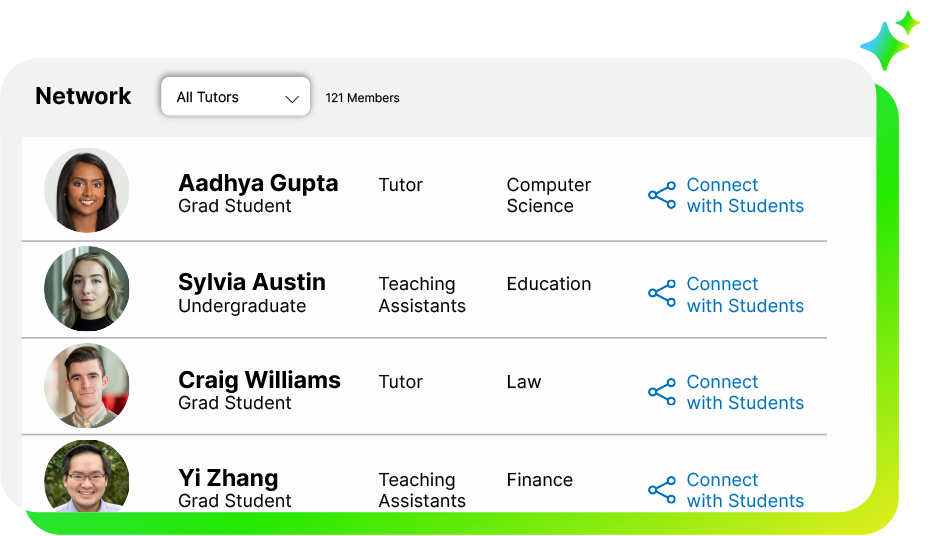Image resolution: width=933 pixels, height=536 pixels.
Task: Click Connect with Students for Sylvia Austin
Action: 744,294
